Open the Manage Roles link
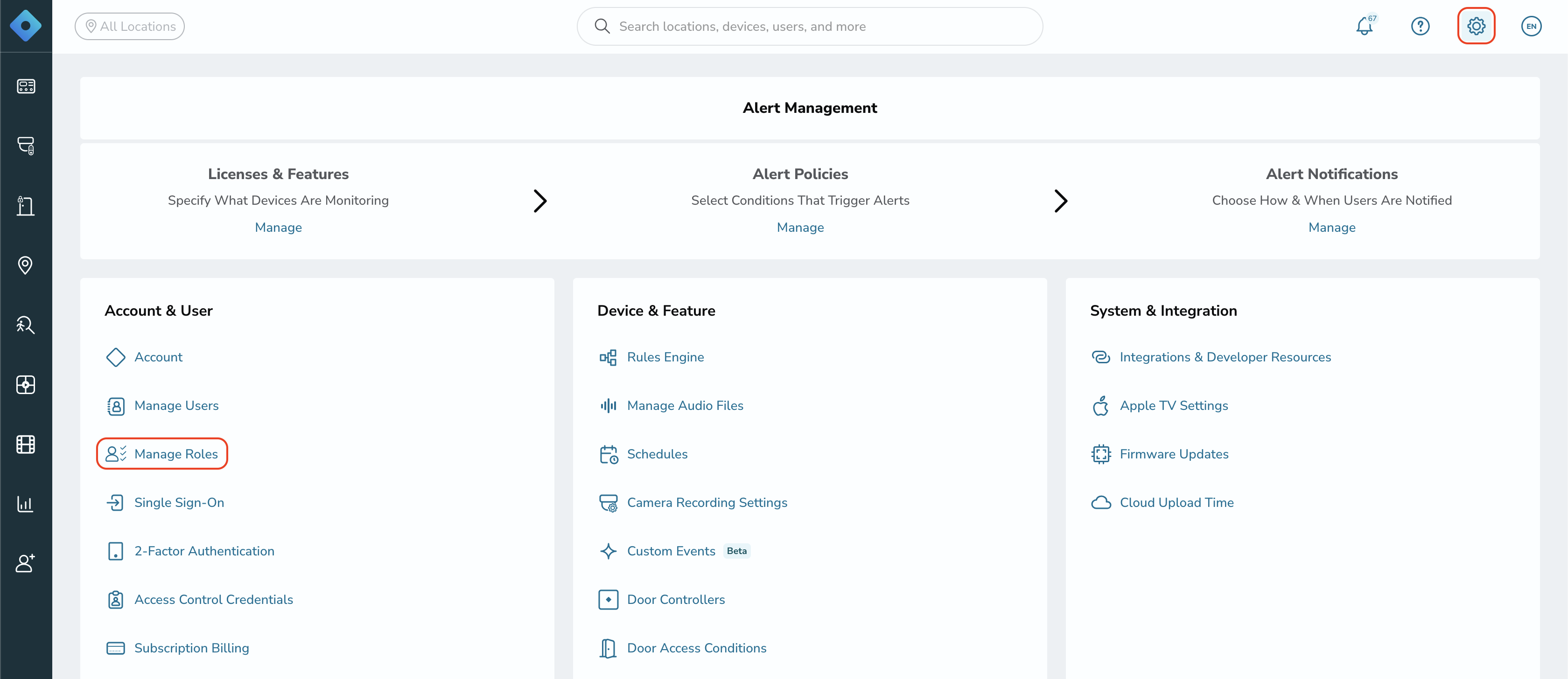 pyautogui.click(x=176, y=454)
